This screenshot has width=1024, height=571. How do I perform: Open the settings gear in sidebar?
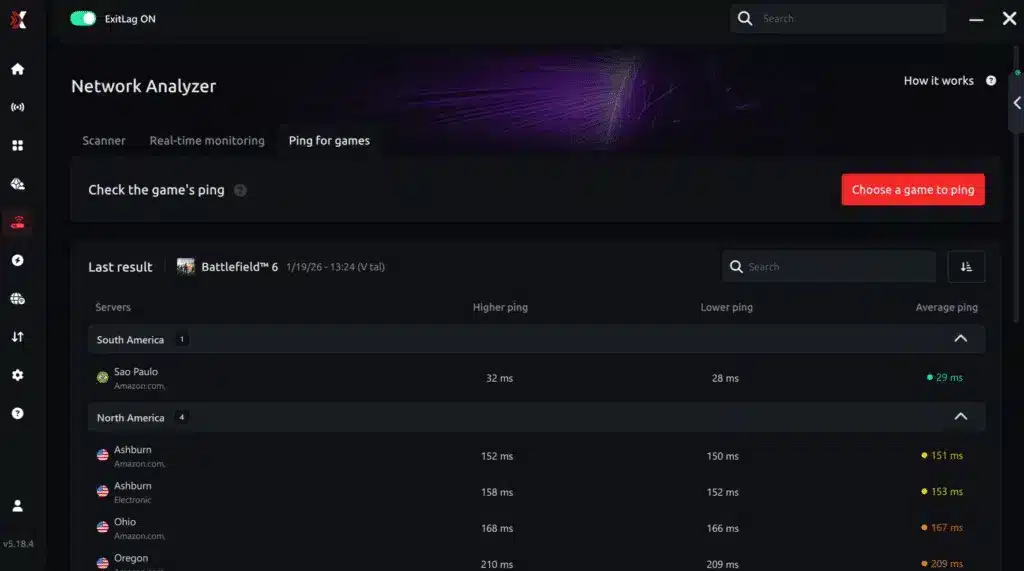click(18, 375)
